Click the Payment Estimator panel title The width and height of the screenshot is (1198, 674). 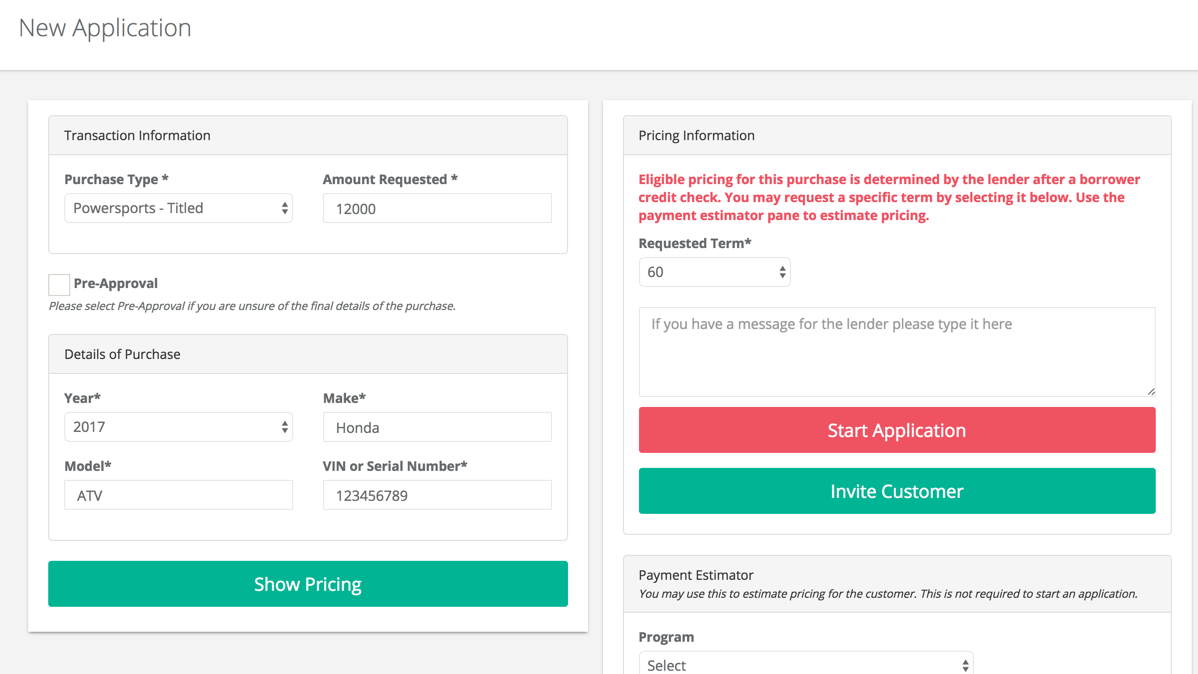tap(696, 575)
